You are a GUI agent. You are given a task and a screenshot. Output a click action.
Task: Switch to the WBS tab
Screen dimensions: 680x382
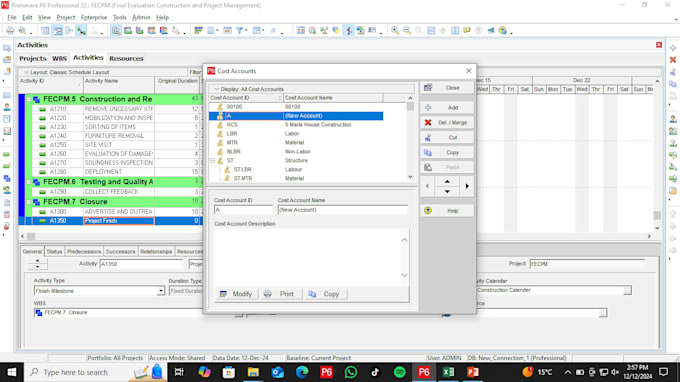[x=59, y=58]
